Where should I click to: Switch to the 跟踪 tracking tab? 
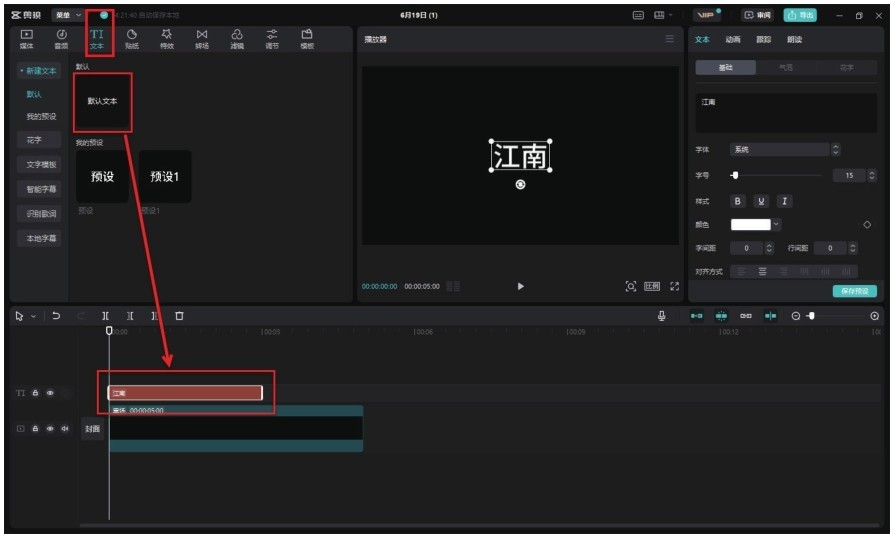pyautogui.click(x=764, y=39)
